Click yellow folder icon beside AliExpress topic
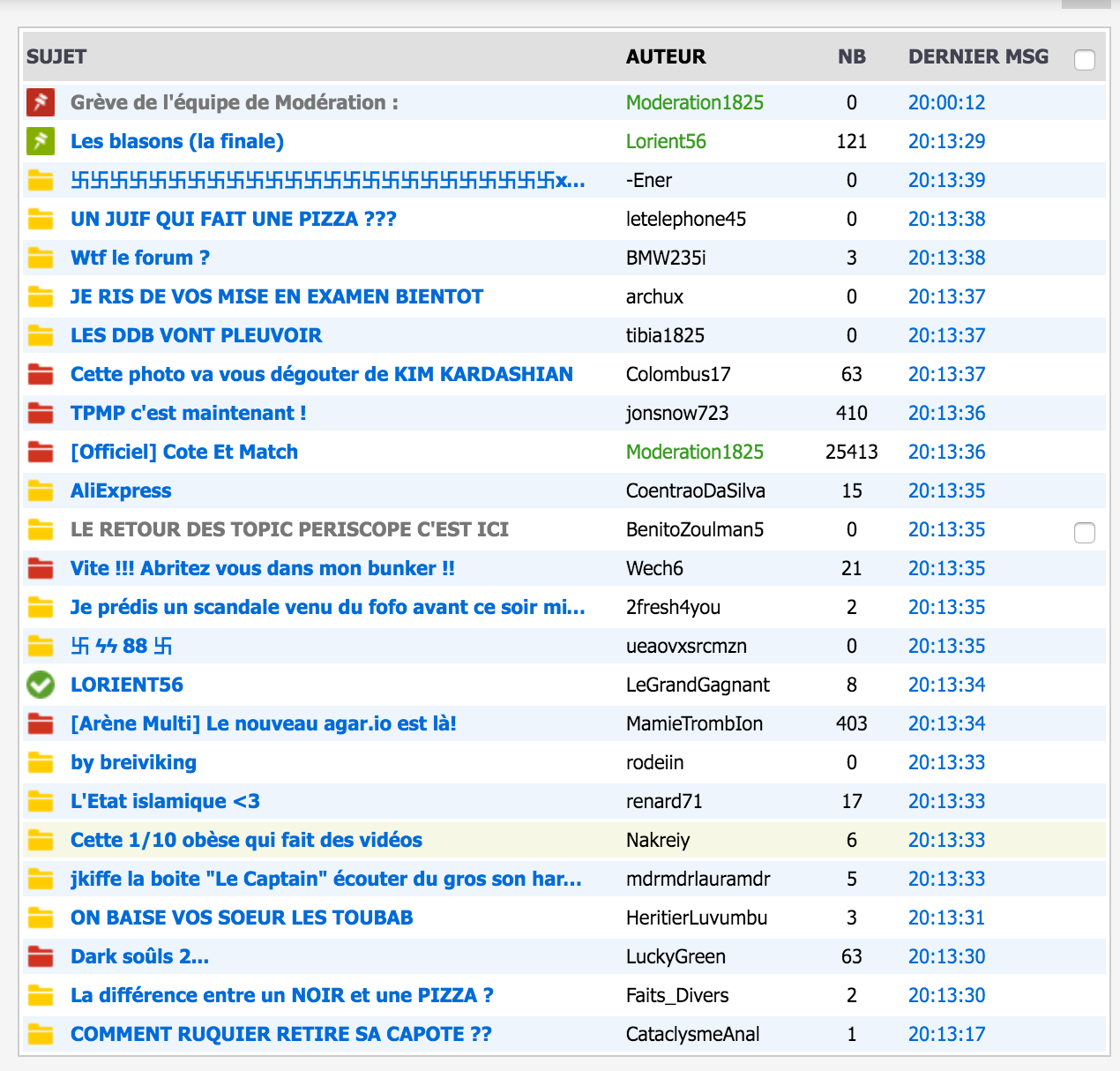 tap(41, 491)
